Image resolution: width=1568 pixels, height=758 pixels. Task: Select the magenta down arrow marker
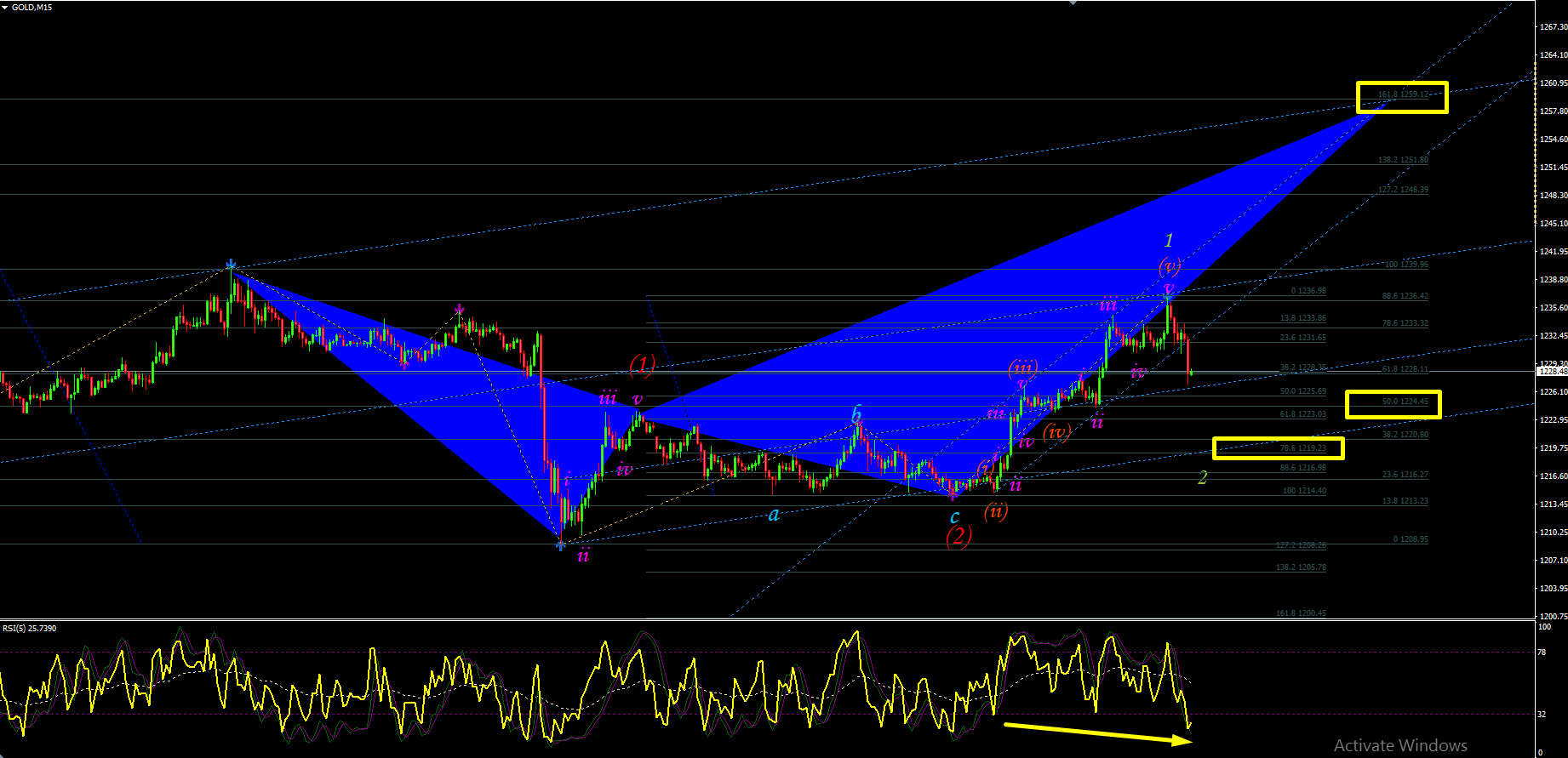pos(459,309)
